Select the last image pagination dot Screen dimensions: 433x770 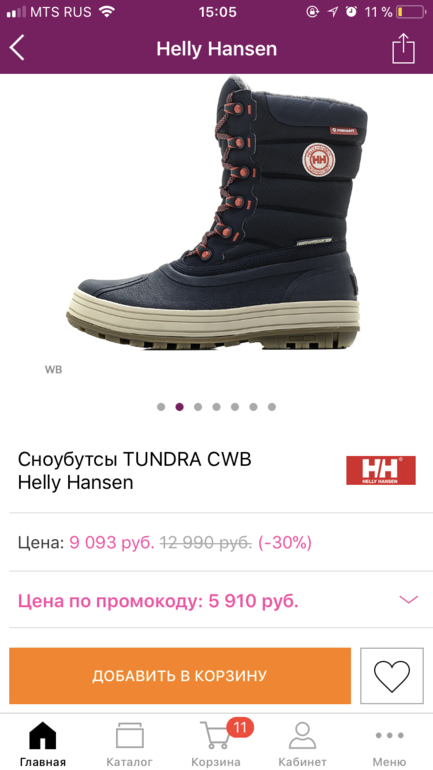click(272, 407)
